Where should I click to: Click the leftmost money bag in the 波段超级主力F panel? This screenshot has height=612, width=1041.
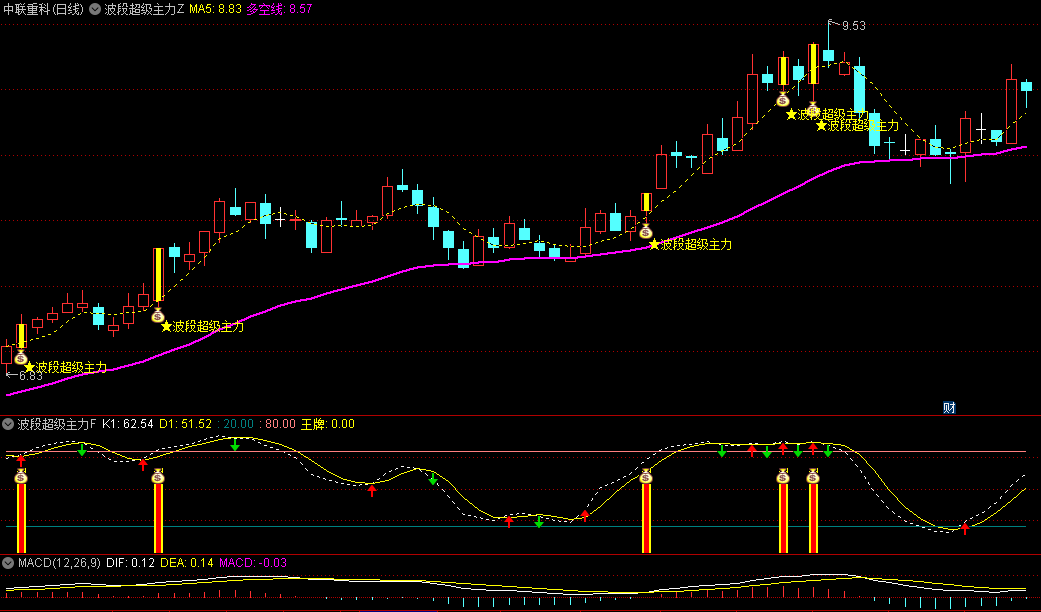pos(21,476)
